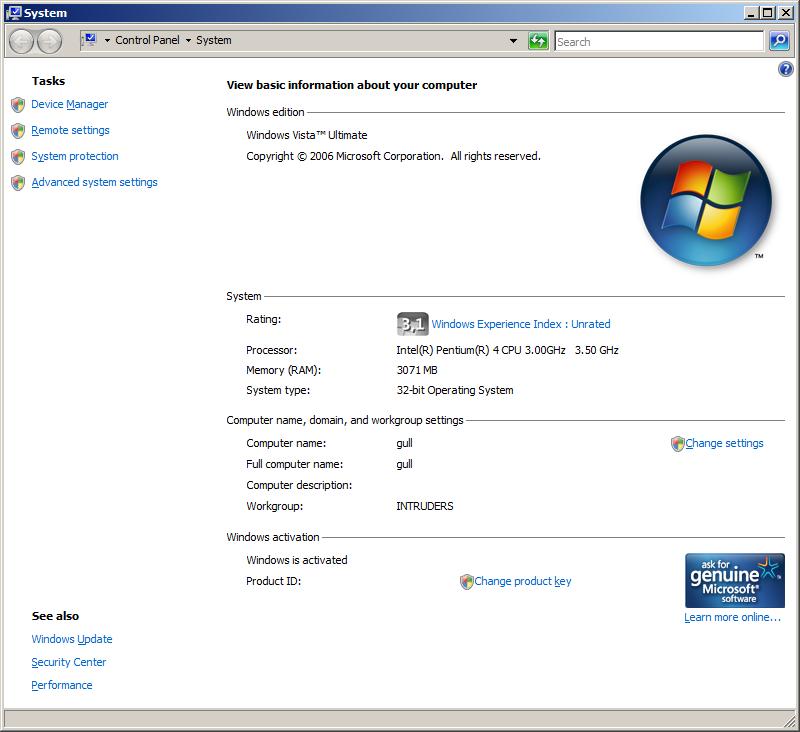Click the shield icon beside Remote settings
This screenshot has width=800, height=732.
(x=18, y=131)
